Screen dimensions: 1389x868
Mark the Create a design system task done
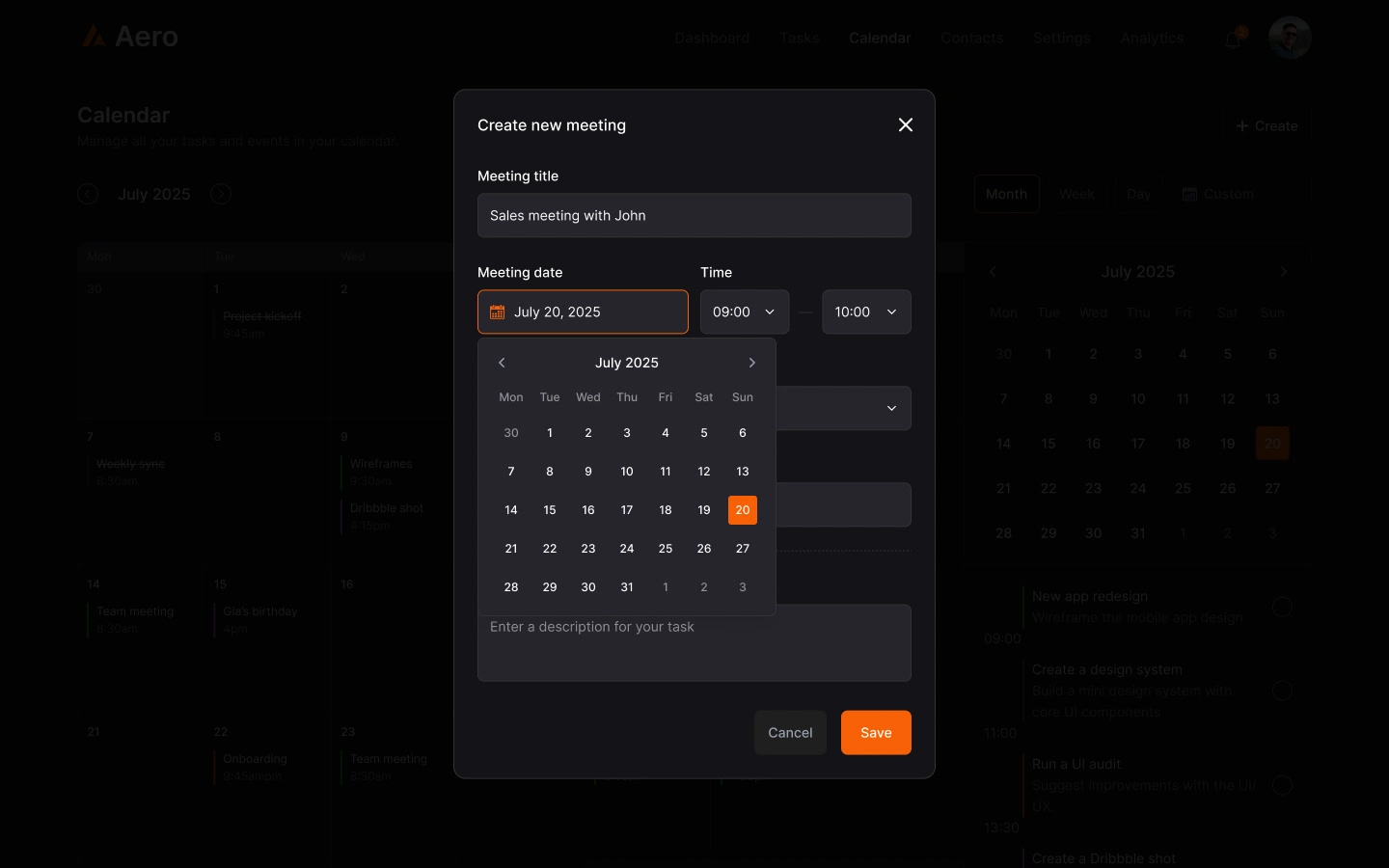pos(1283,691)
